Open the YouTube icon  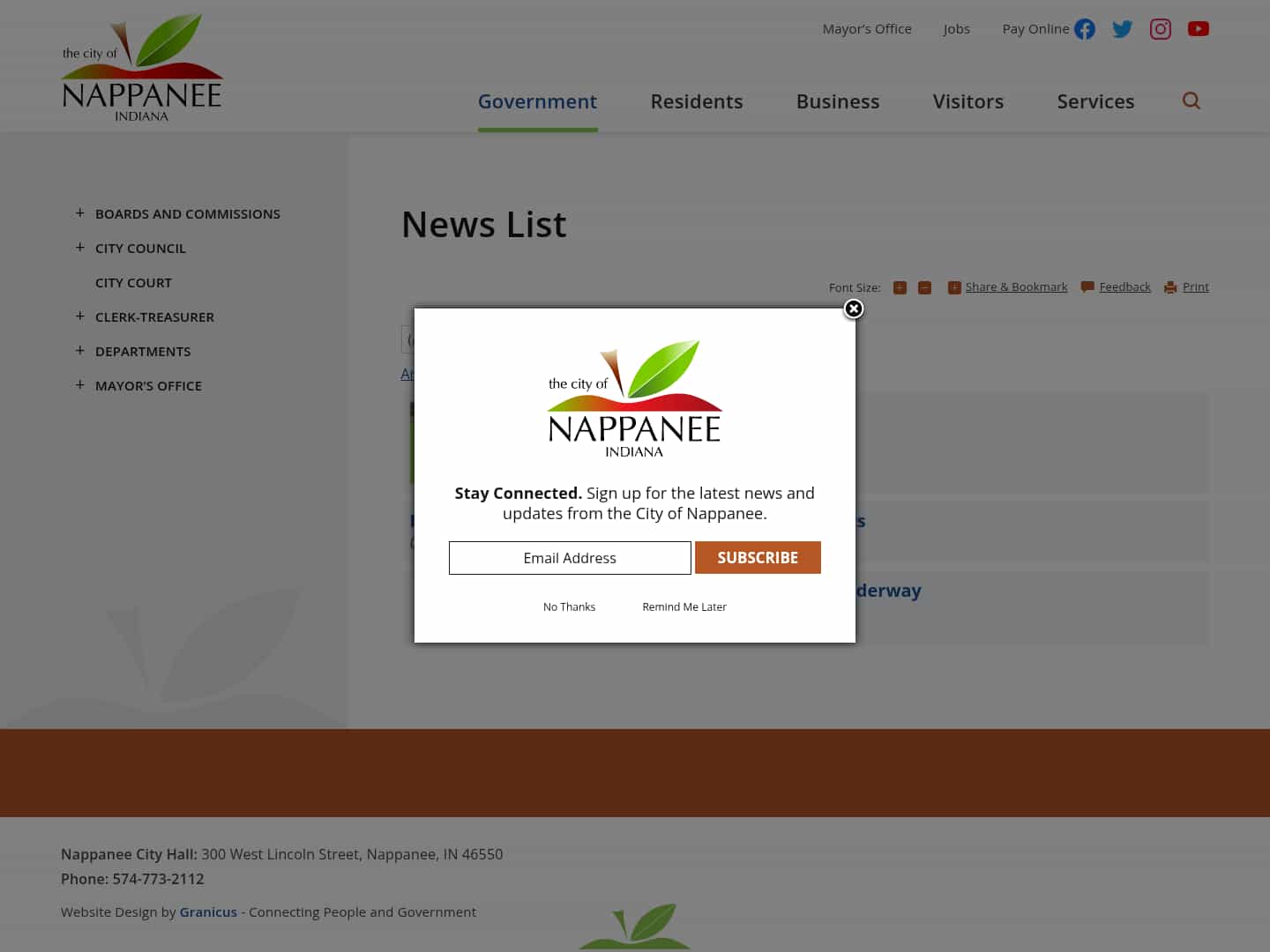[x=1199, y=29]
